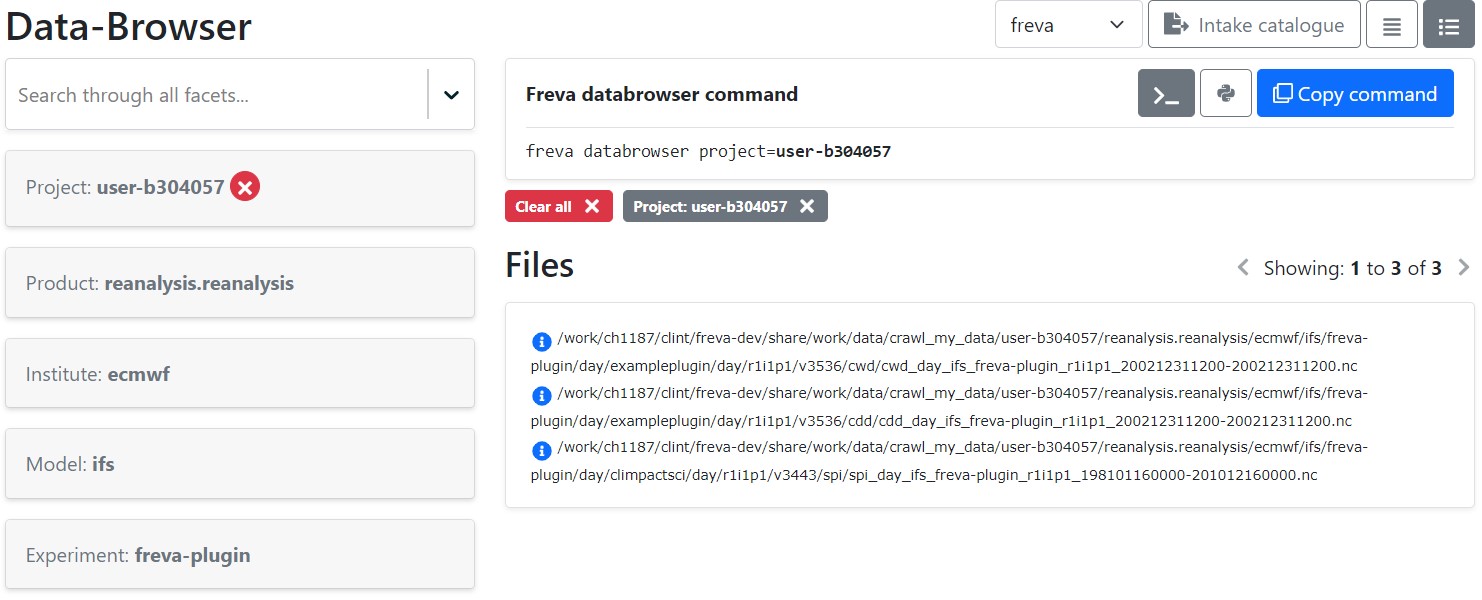Image resolution: width=1482 pixels, height=600 pixels.
Task: Click the info icon on the spi file entry
Action: click(540, 450)
